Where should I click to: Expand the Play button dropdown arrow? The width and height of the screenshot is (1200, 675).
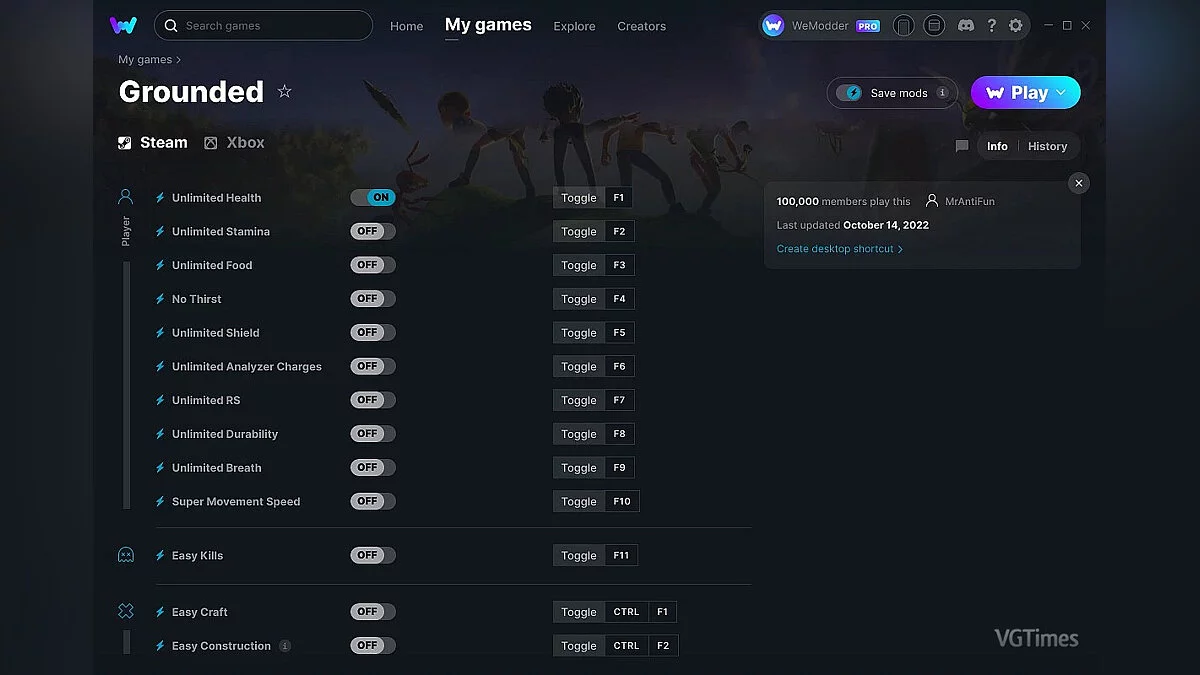click(x=1061, y=92)
